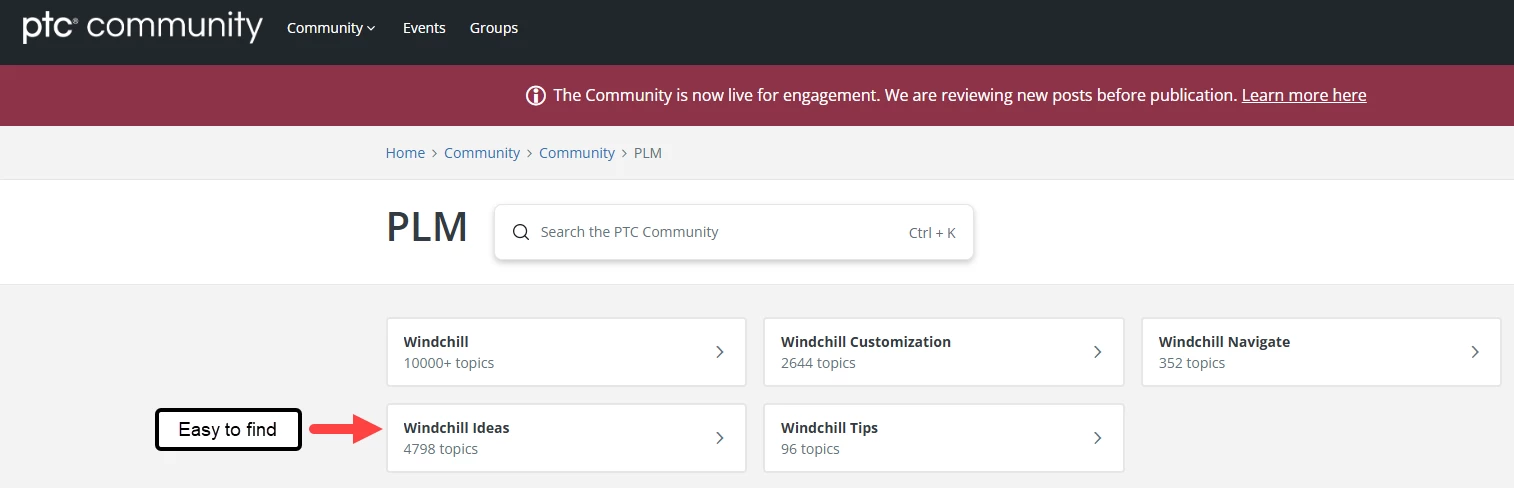Screen dimensions: 1514x488
Task: Focus the Search the PTC Community field
Action: click(x=733, y=232)
